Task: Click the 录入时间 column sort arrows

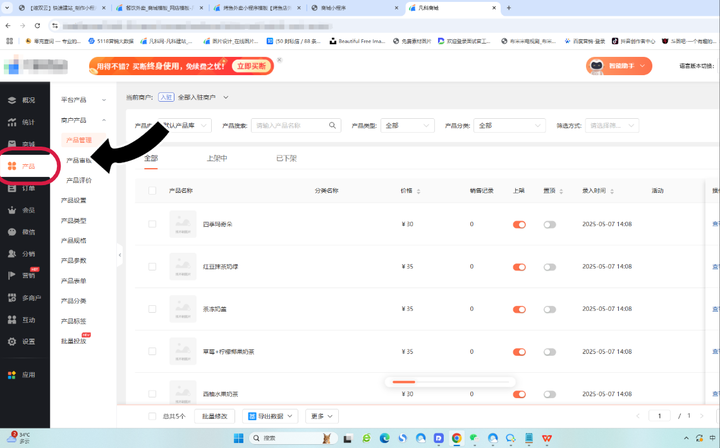Action: (x=612, y=191)
